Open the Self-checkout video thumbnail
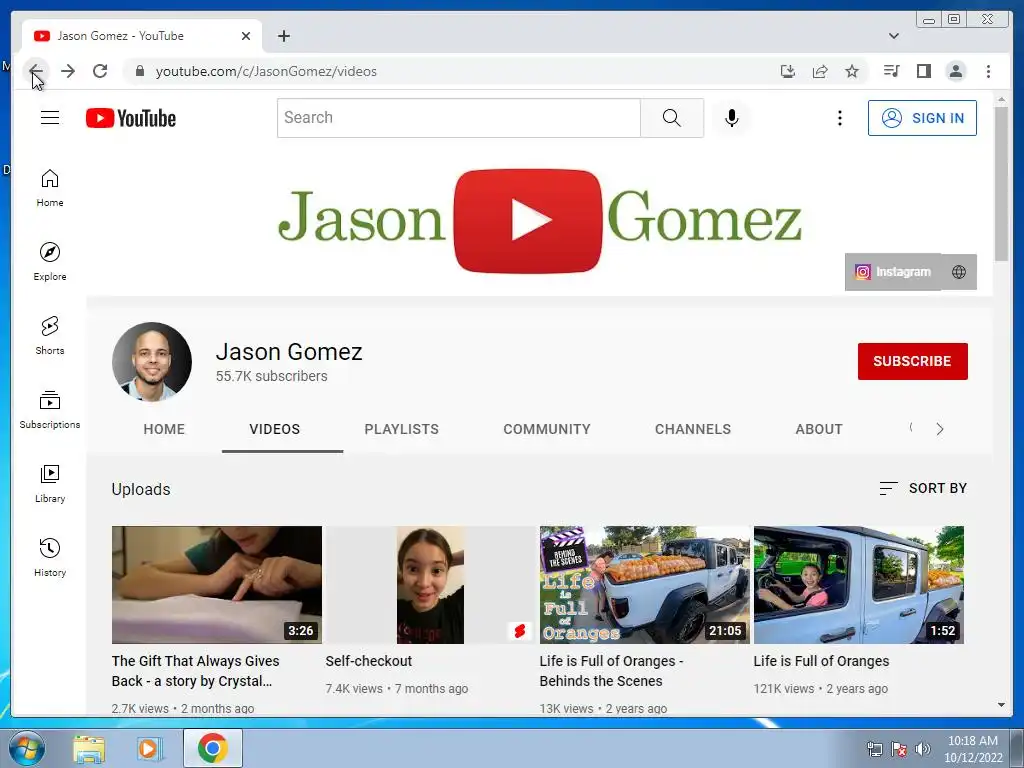The width and height of the screenshot is (1024, 768). (x=430, y=584)
